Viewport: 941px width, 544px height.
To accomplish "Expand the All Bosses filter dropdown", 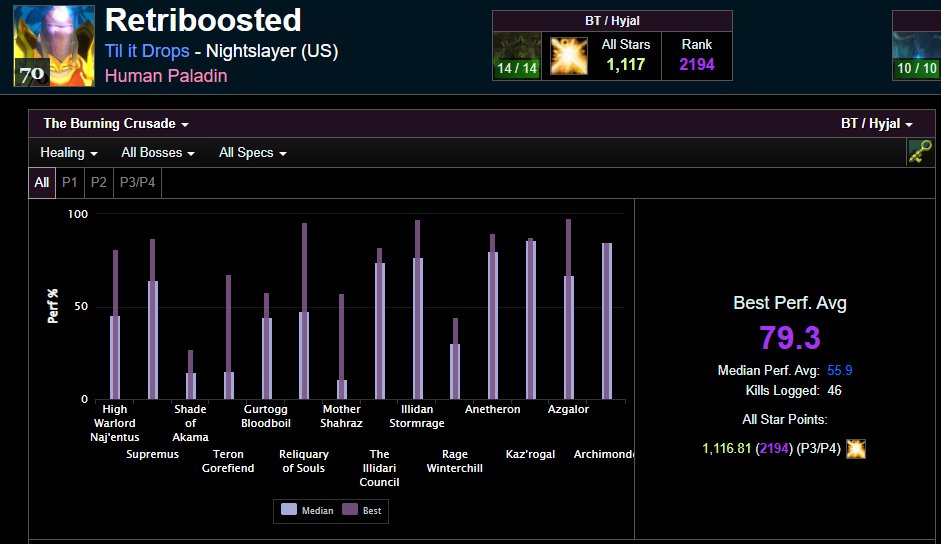I will [158, 153].
